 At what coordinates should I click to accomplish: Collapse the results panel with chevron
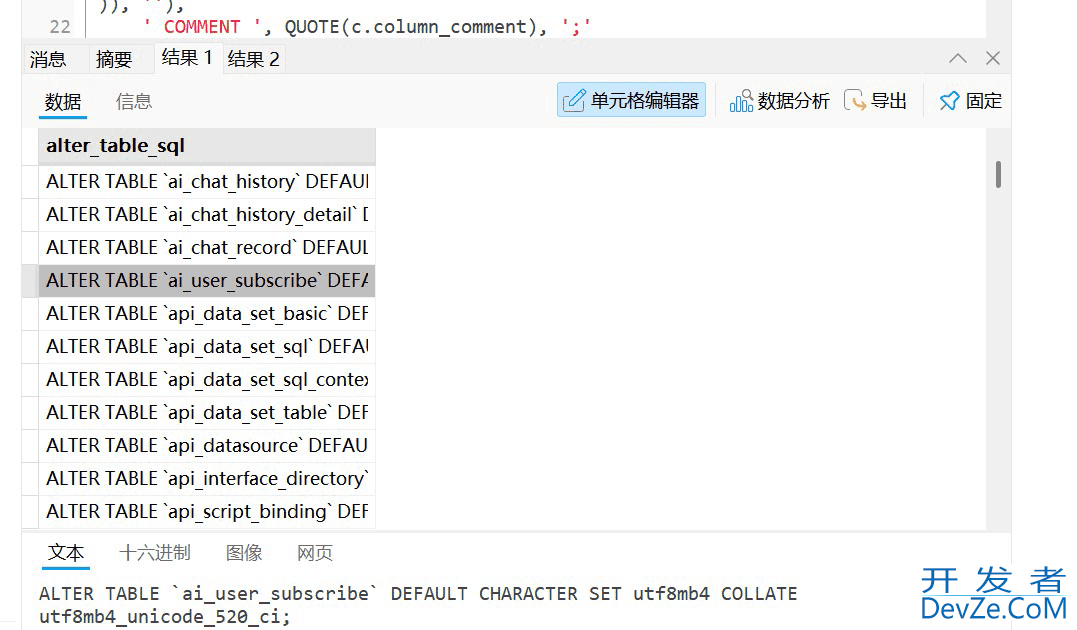pos(957,59)
